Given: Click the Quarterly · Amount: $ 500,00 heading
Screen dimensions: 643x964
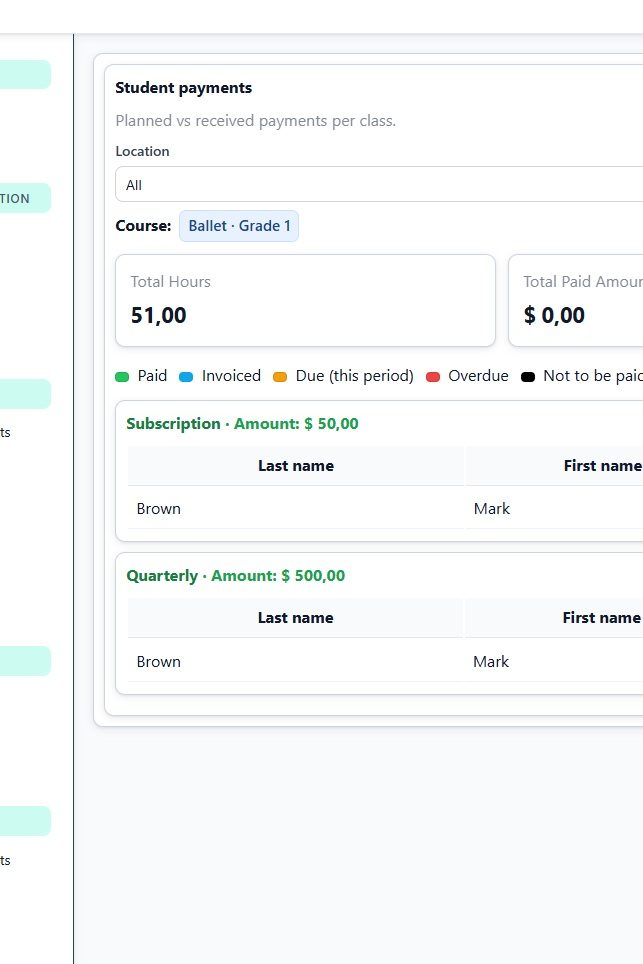Looking at the screenshot, I should pyautogui.click(x=236, y=576).
